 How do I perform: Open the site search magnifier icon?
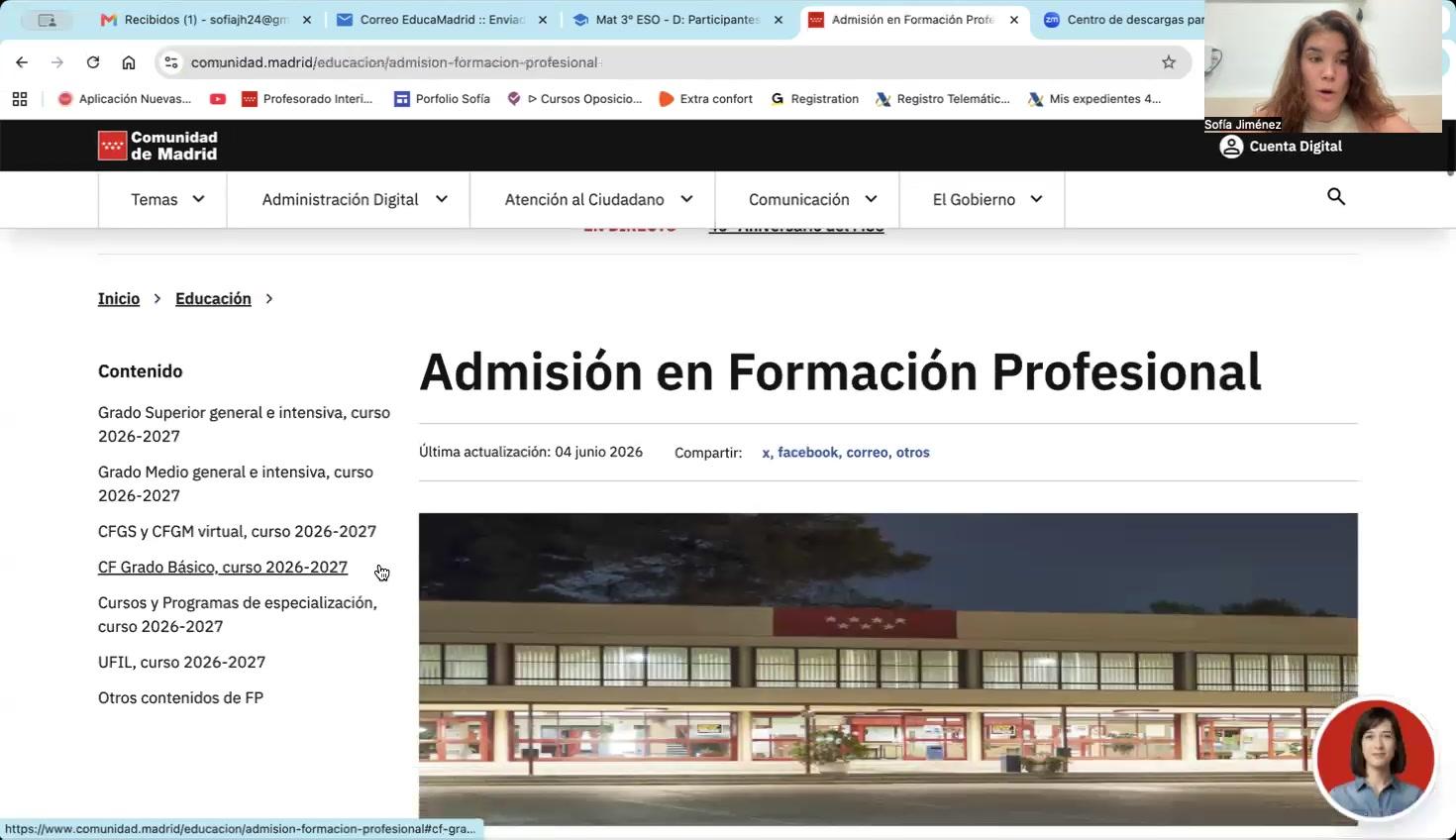tap(1336, 197)
